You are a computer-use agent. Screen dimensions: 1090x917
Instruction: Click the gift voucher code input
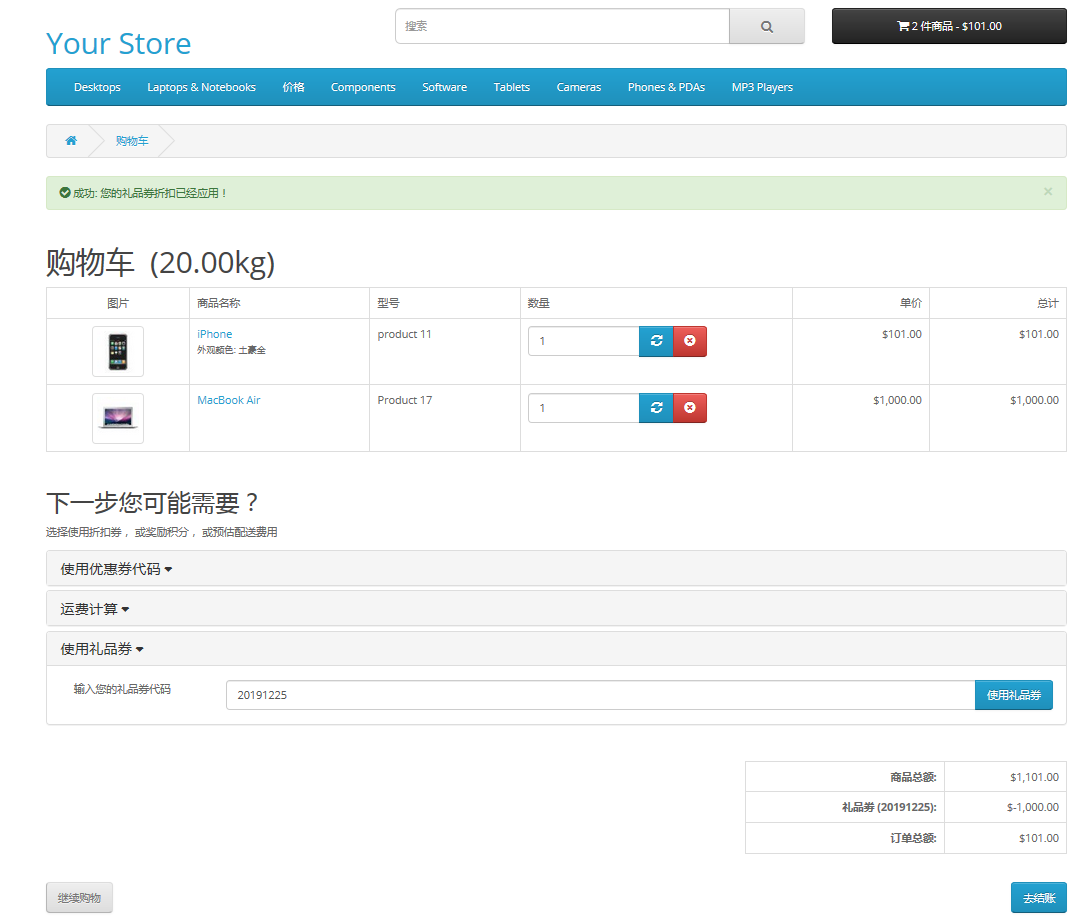(601, 695)
